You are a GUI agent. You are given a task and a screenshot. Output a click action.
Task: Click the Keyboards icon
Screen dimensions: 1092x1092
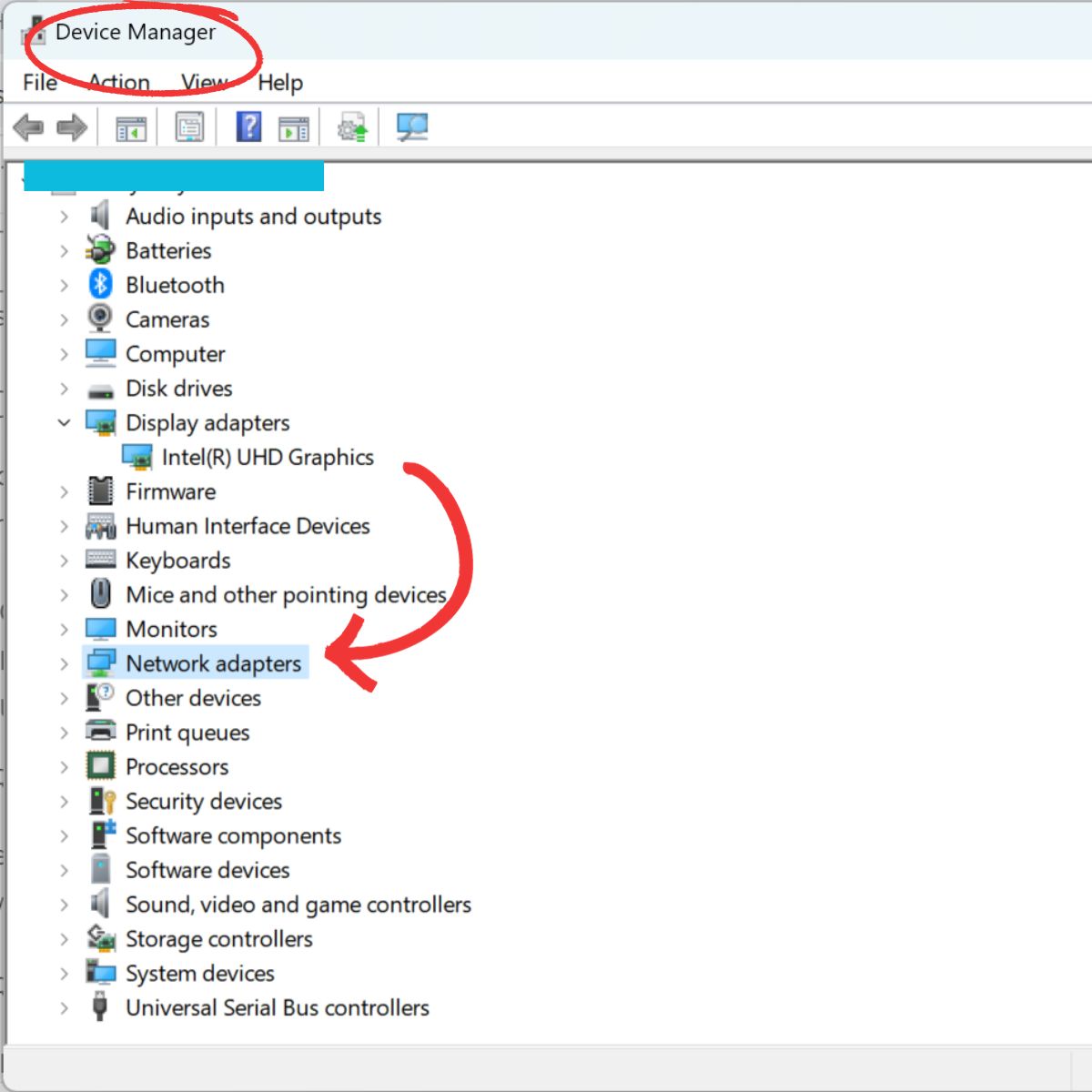tap(100, 560)
